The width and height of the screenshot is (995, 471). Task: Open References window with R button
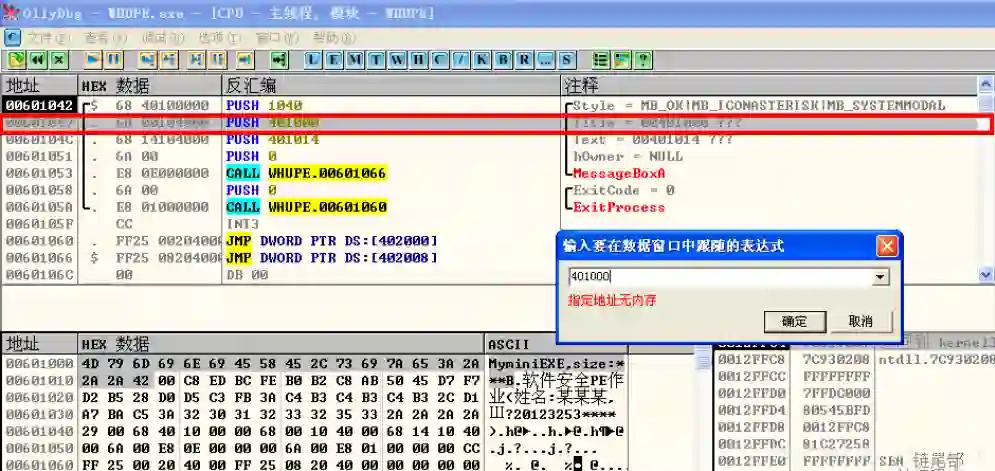click(x=524, y=60)
